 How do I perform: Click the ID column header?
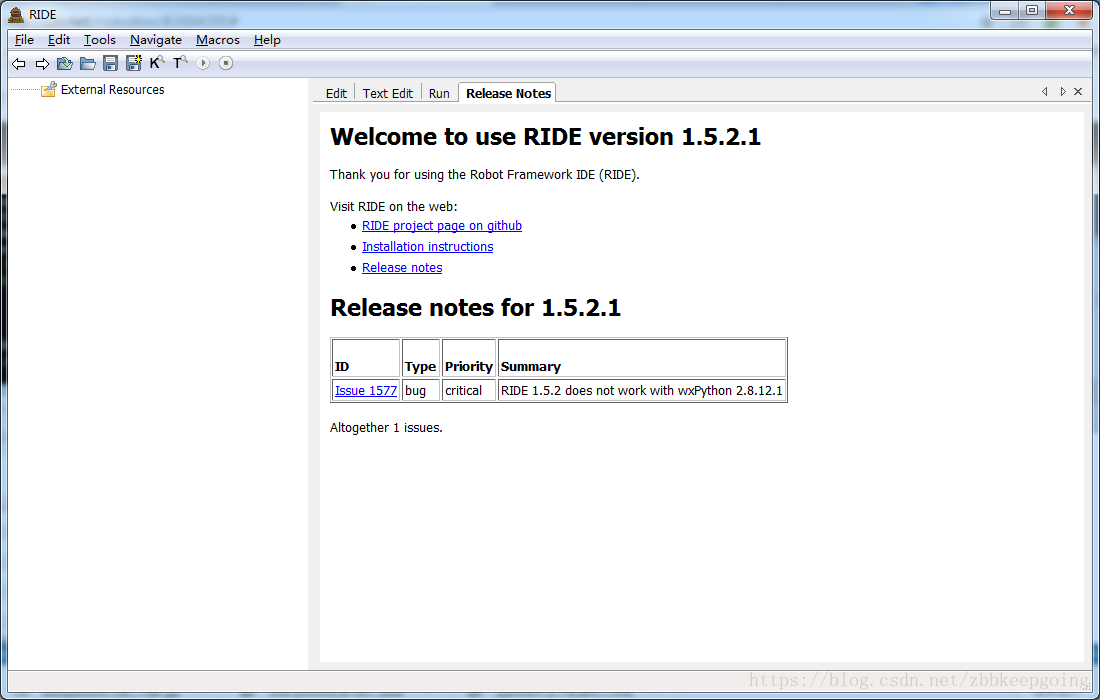pyautogui.click(x=366, y=359)
